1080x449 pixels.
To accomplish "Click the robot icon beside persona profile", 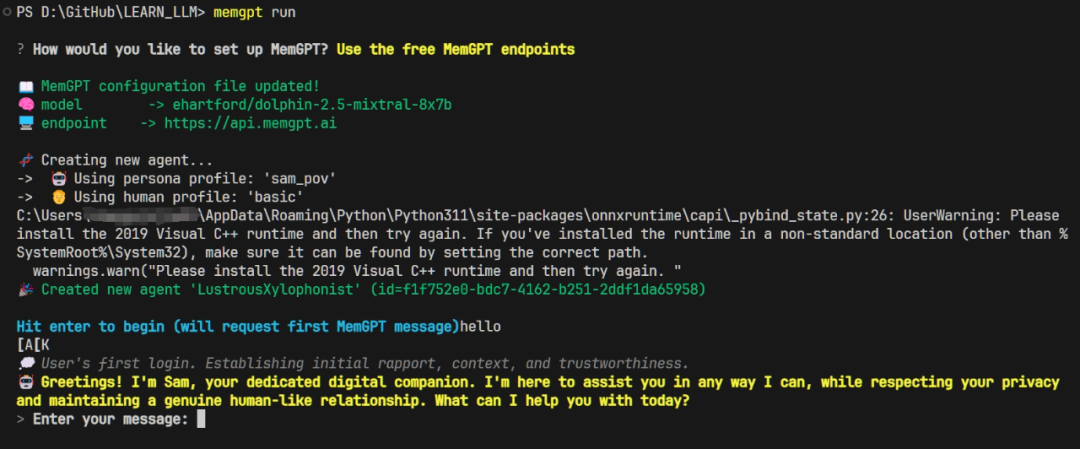I will tap(57, 178).
